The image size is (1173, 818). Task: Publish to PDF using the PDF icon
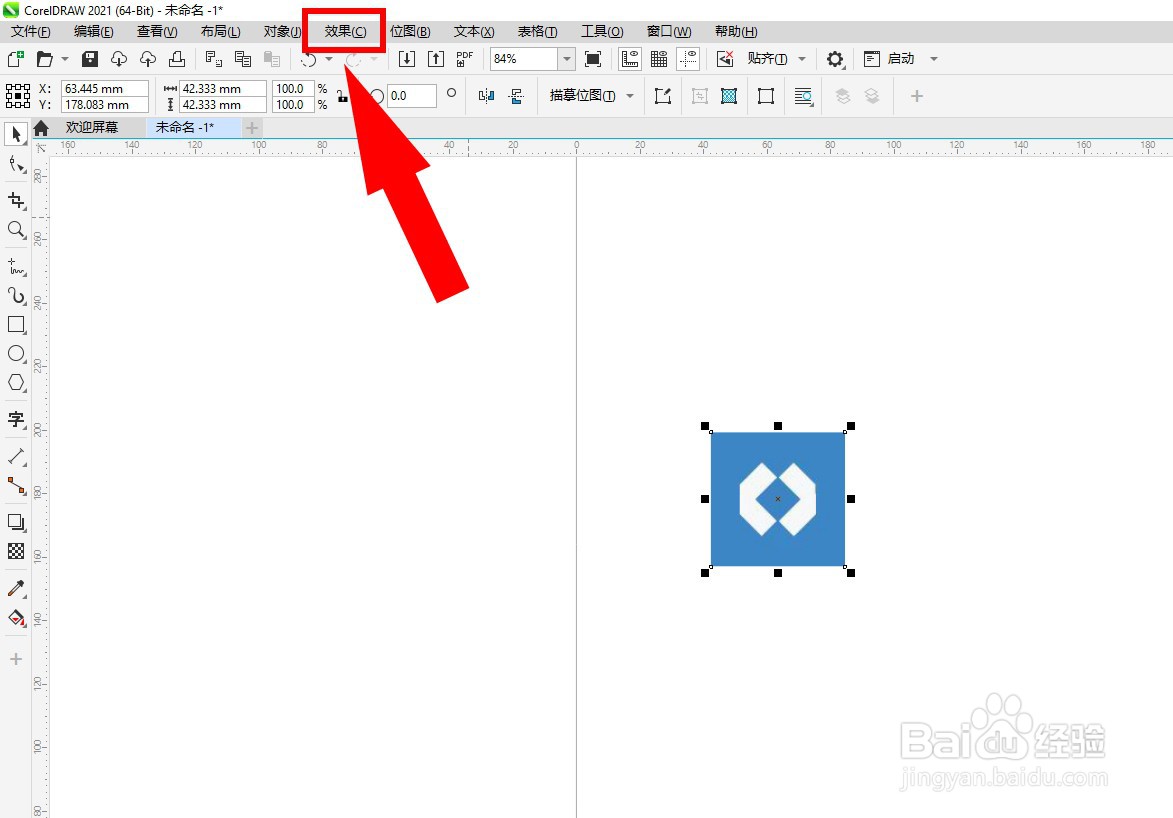coord(465,59)
